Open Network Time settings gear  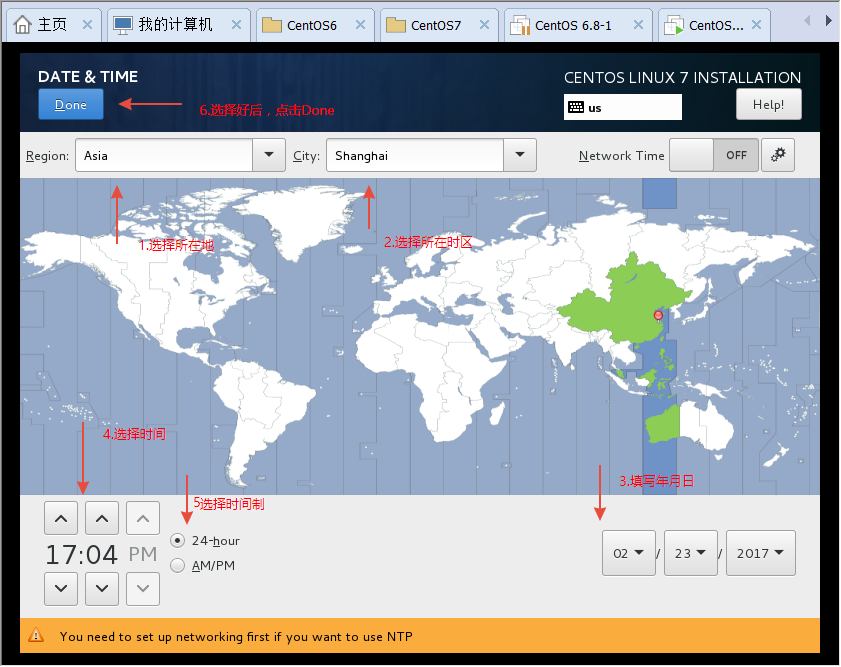pyautogui.click(x=778, y=155)
